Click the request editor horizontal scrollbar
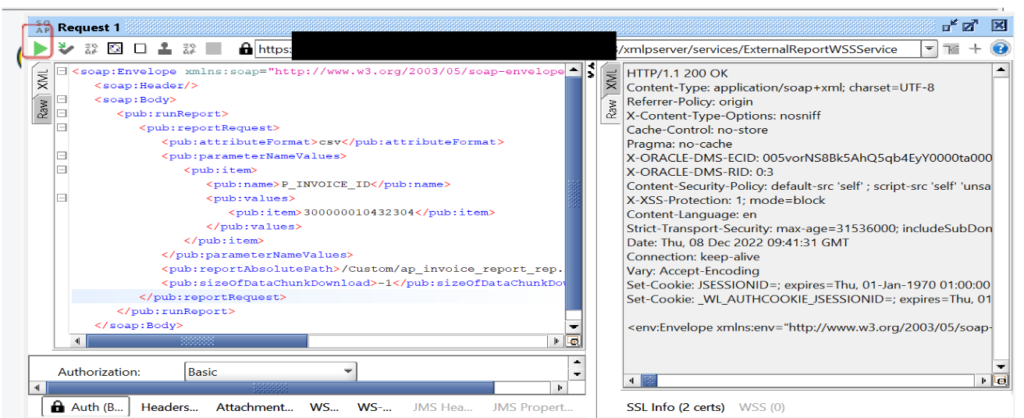 pos(300,341)
